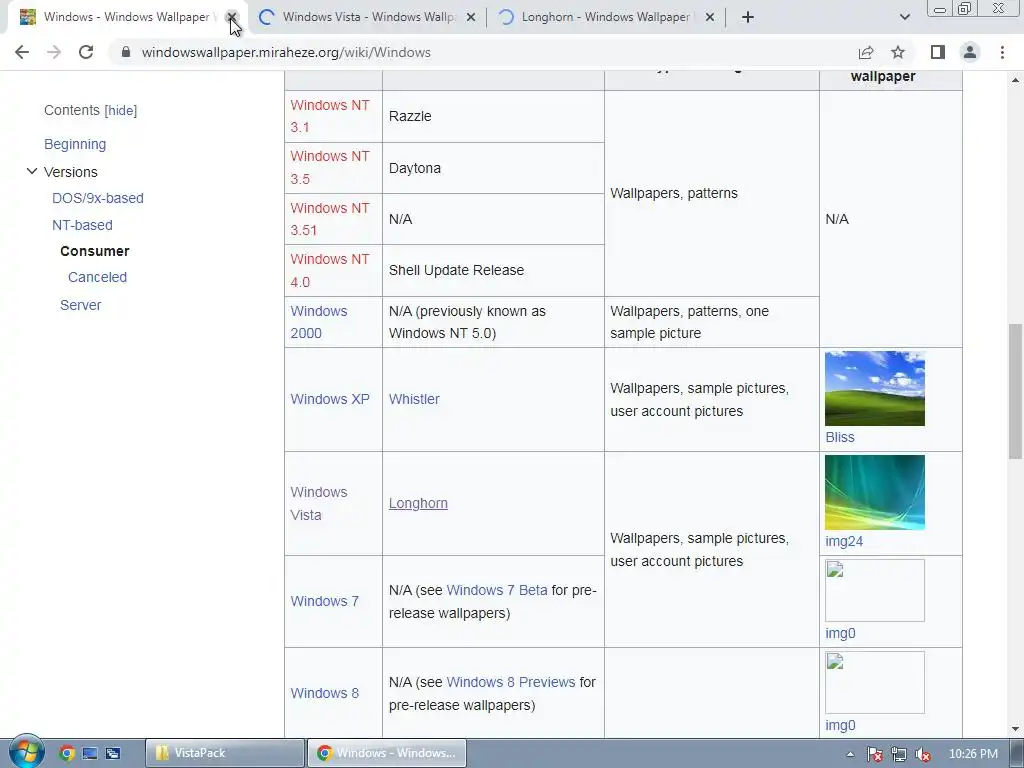Show hidden system tray icons
The width and height of the screenshot is (1024, 768).
(x=850, y=754)
